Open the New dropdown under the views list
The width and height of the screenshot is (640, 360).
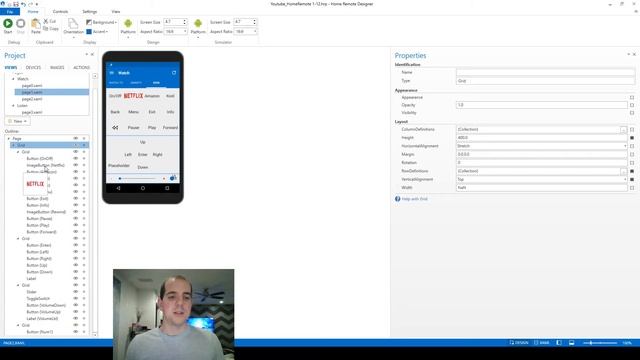point(18,121)
